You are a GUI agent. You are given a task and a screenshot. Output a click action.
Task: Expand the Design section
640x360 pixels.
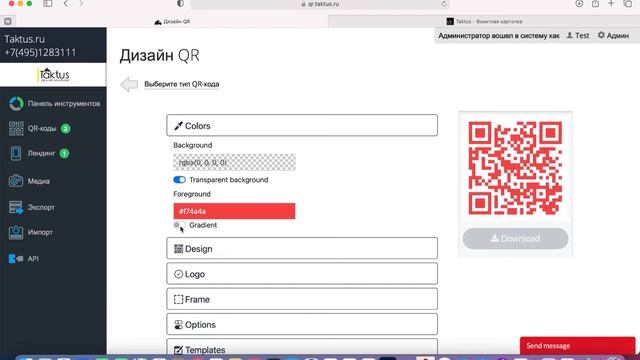click(302, 248)
